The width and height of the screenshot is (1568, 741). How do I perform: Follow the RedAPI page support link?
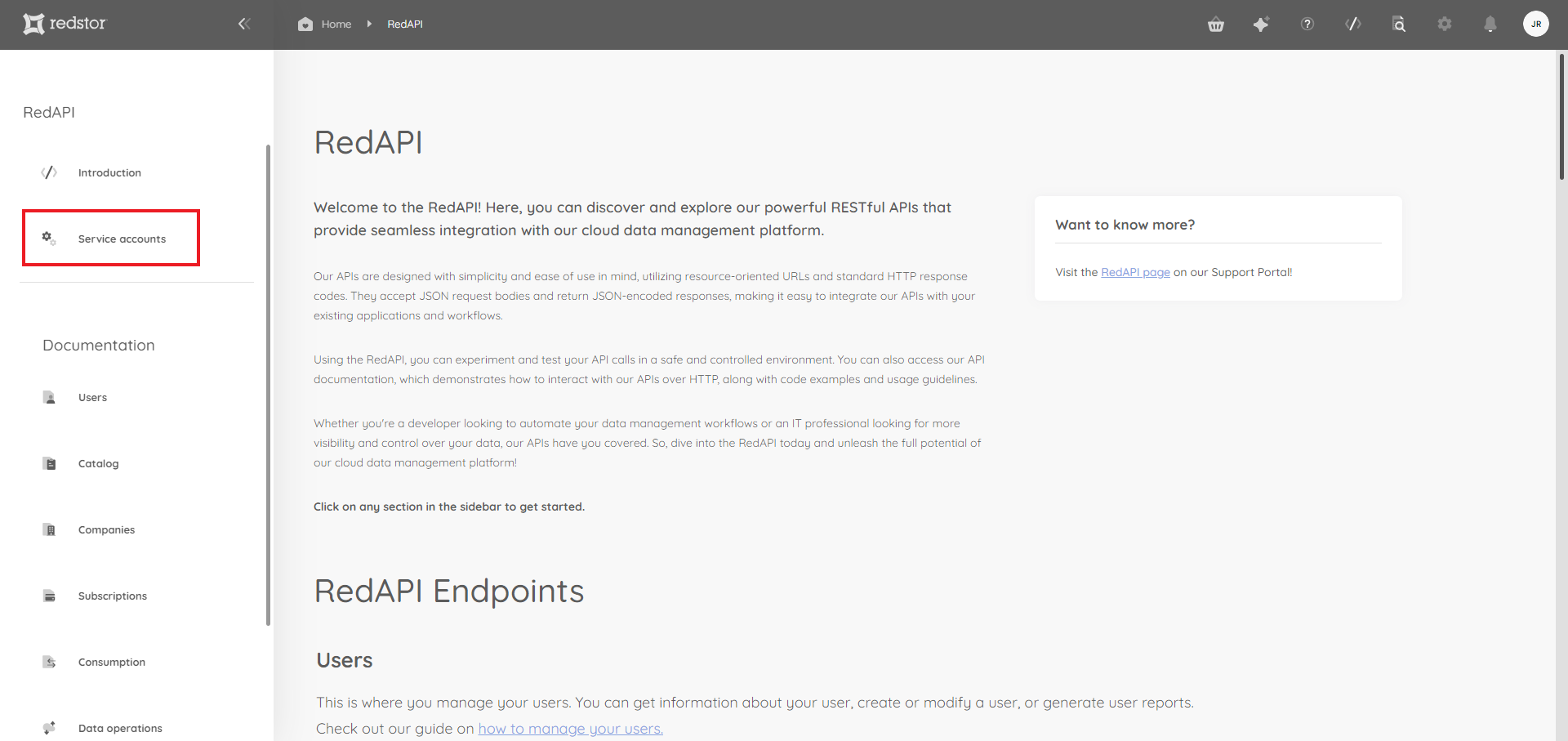click(x=1135, y=272)
